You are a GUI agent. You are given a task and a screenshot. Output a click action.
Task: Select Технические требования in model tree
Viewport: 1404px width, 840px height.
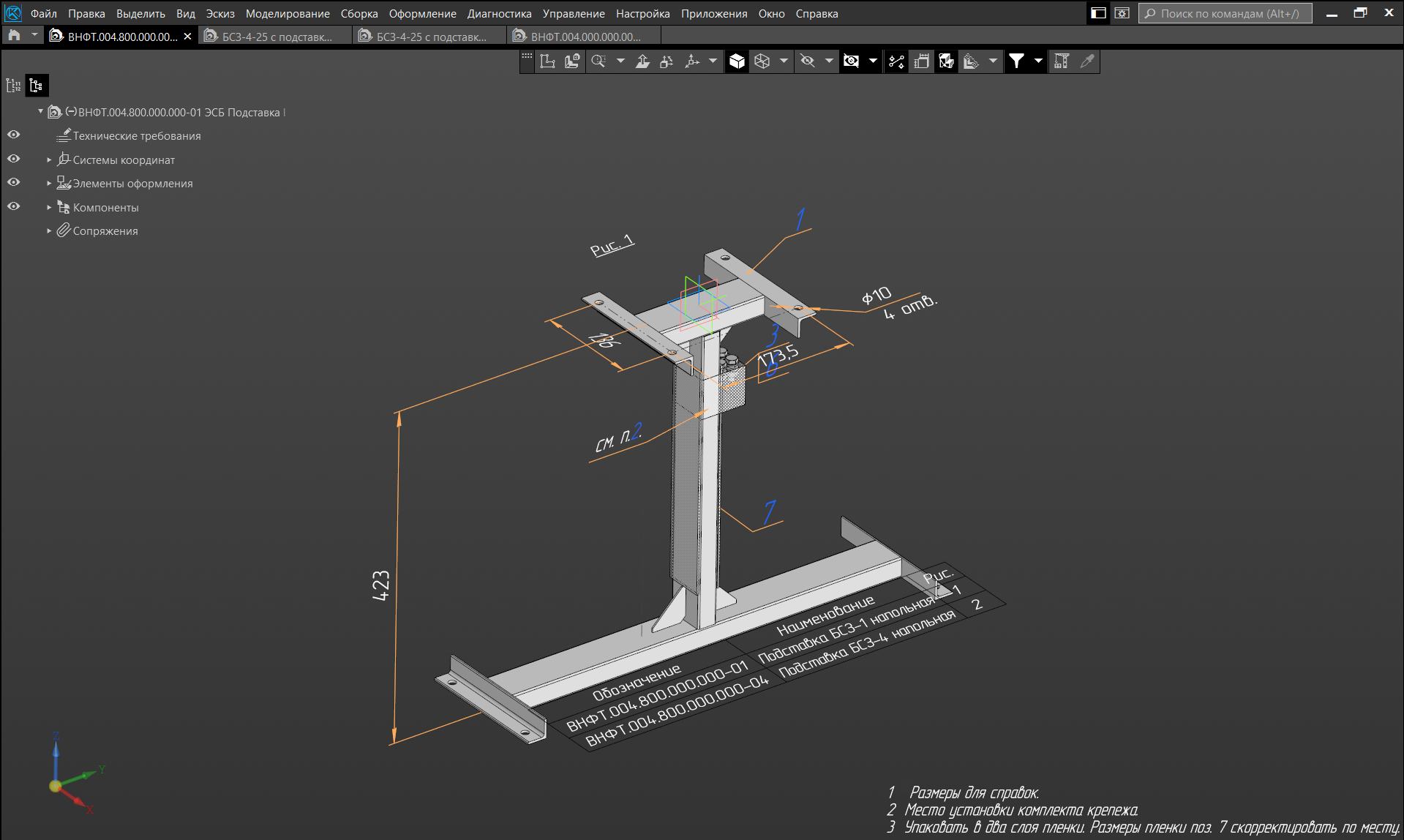136,136
